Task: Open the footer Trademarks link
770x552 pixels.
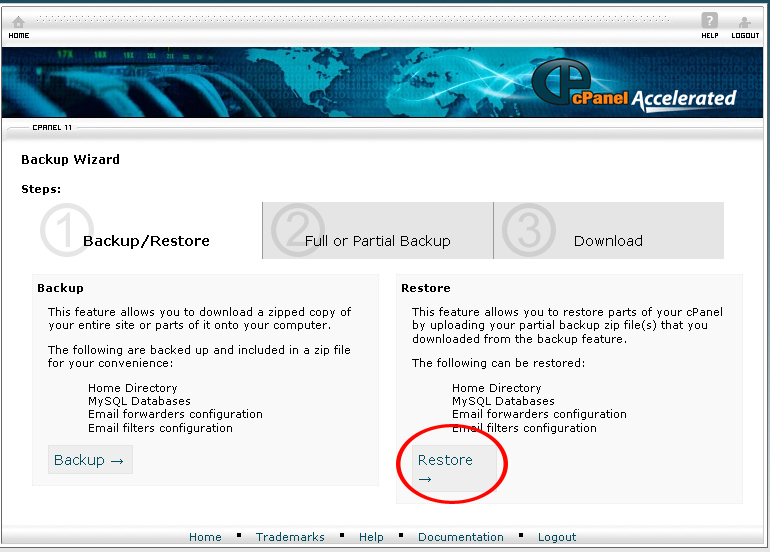Action: point(290,537)
